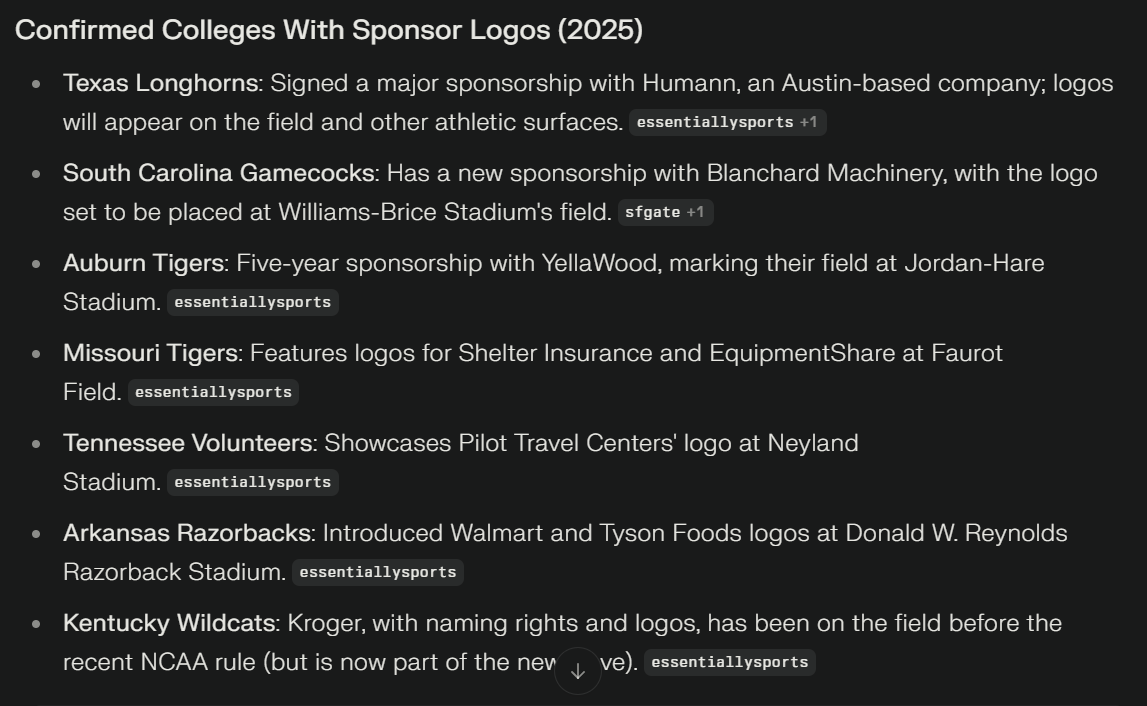This screenshot has height=706, width=1147.
Task: Click the bold South Carolina Gamecocks text
Action: [219, 173]
